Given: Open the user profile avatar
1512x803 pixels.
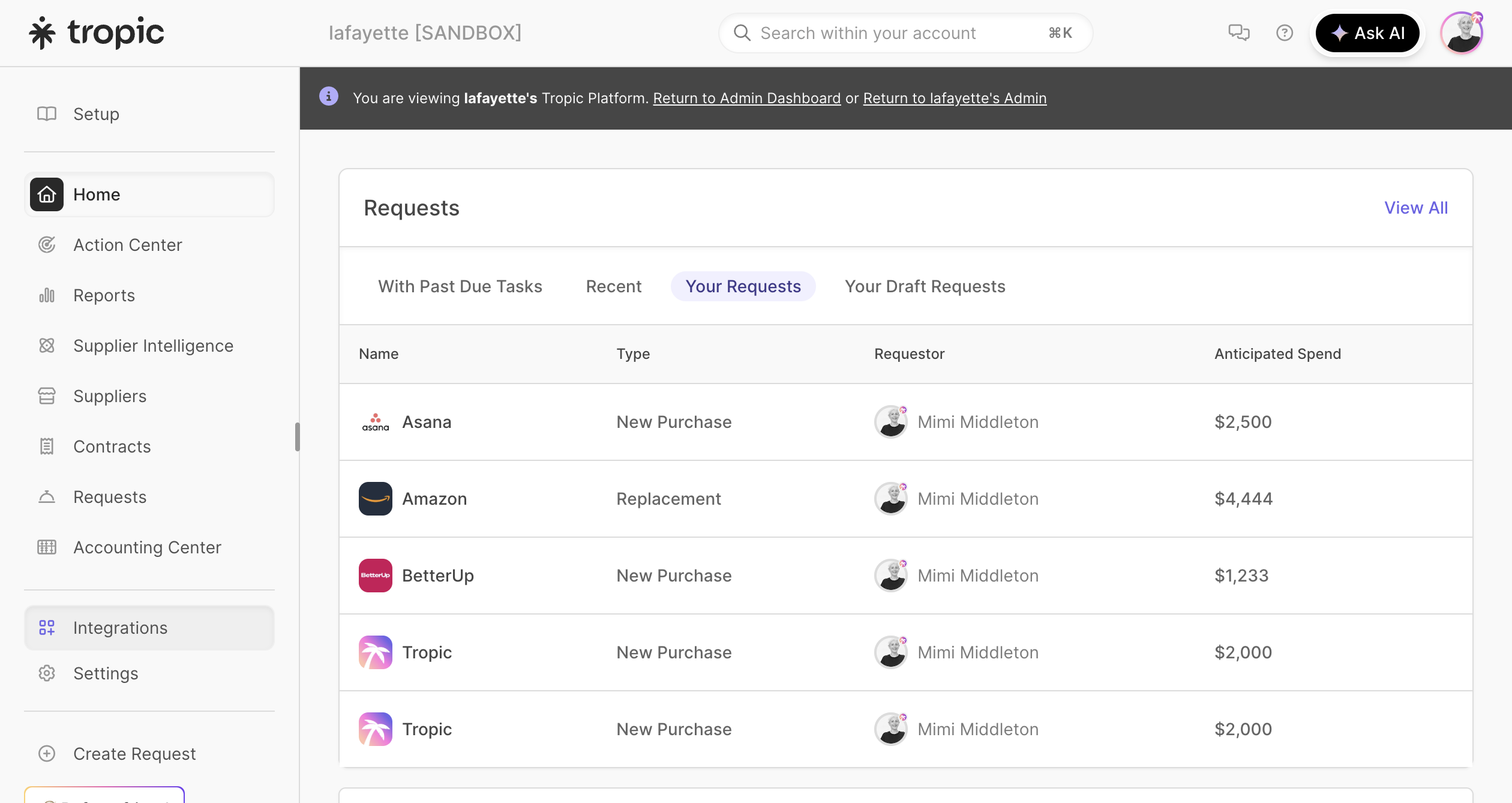Looking at the screenshot, I should (x=1462, y=32).
